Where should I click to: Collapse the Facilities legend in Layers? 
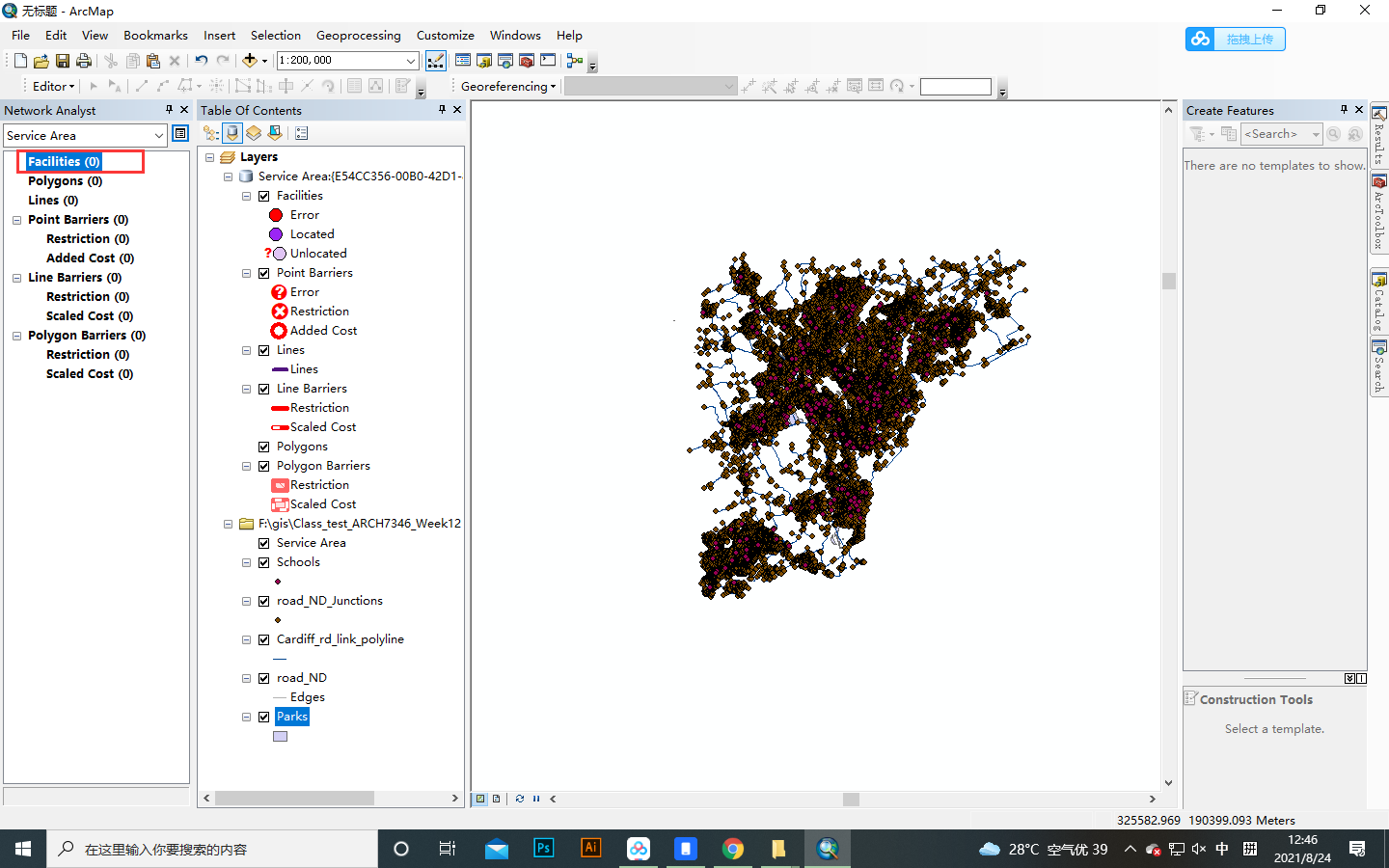[245, 195]
